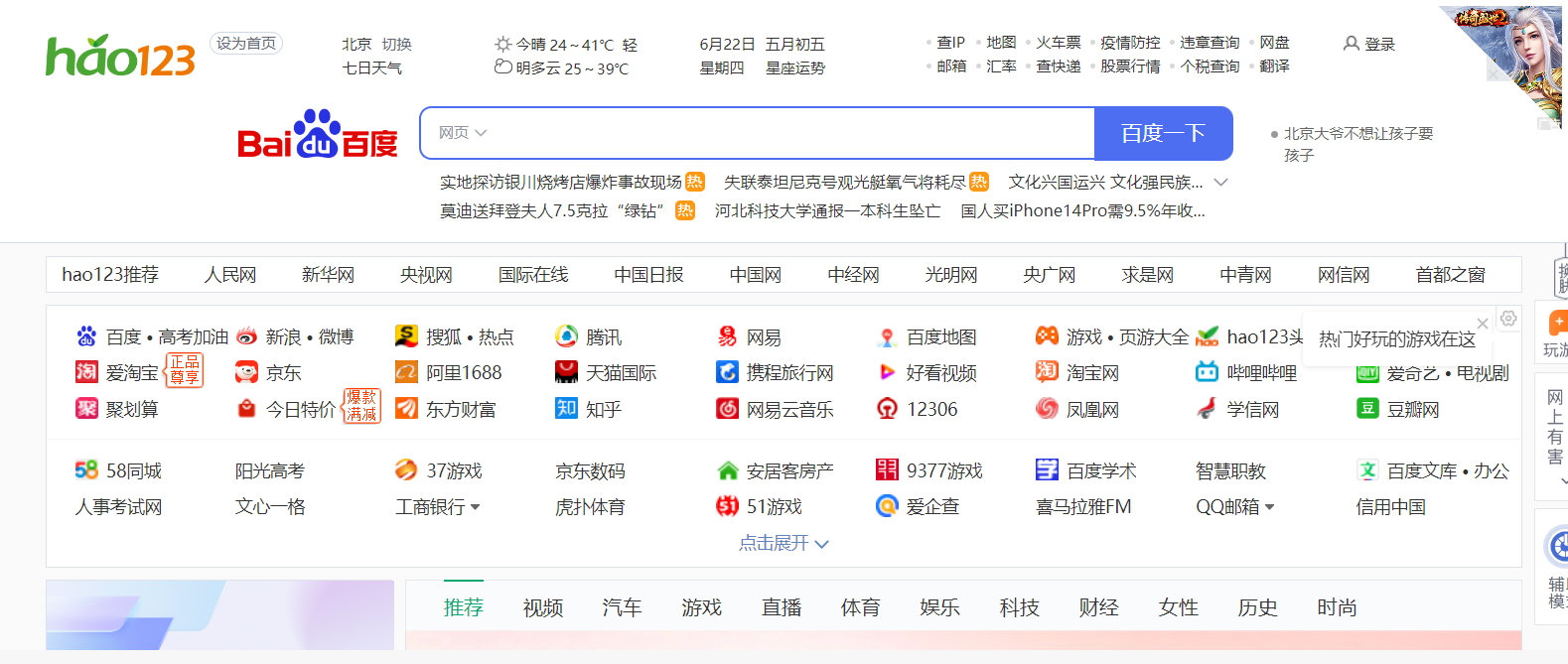The height and width of the screenshot is (664, 1568).
Task: Click the 百度一下 search button
Action: tap(1163, 133)
